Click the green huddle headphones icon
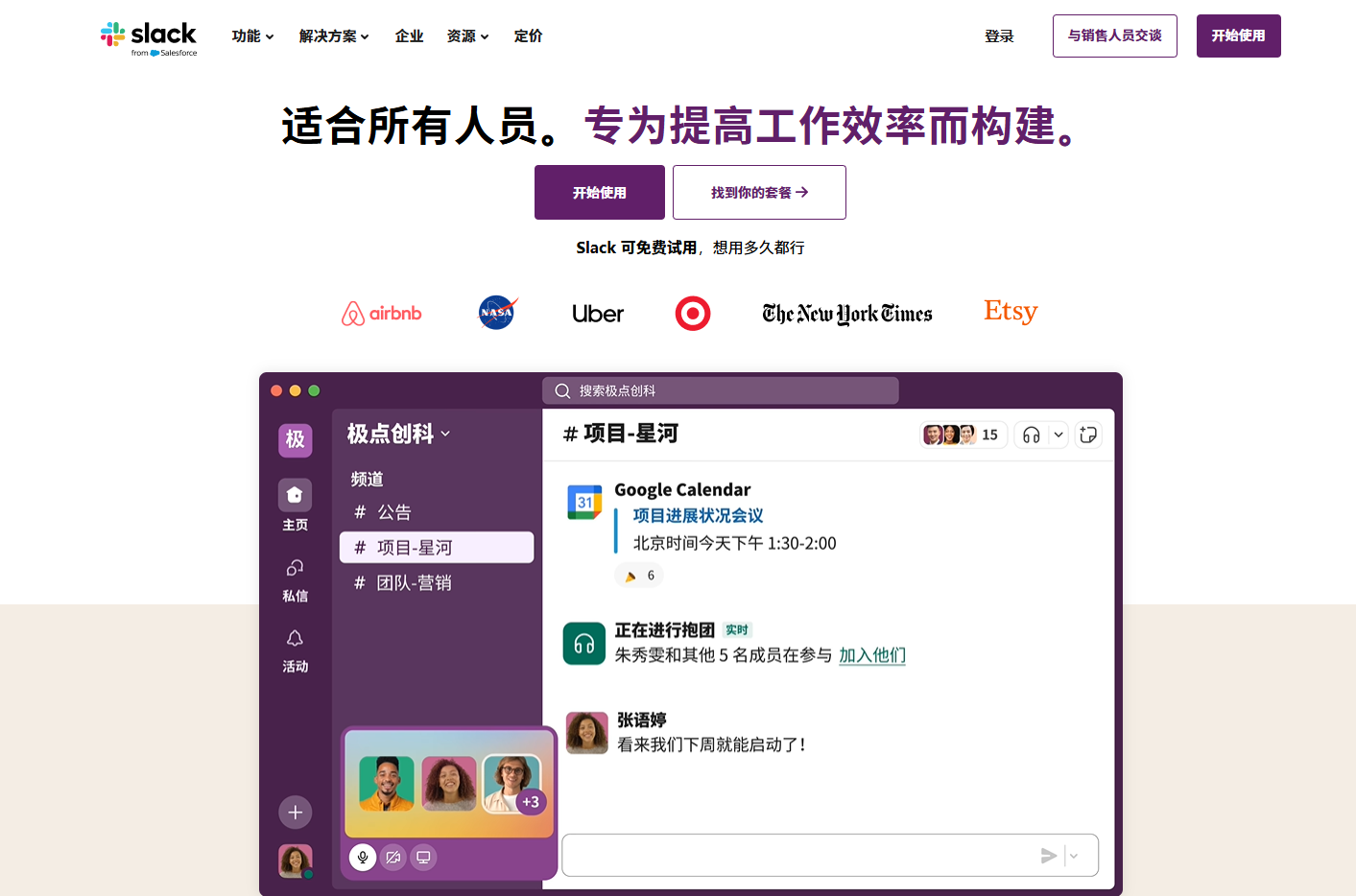This screenshot has height=896, width=1356. tap(584, 644)
